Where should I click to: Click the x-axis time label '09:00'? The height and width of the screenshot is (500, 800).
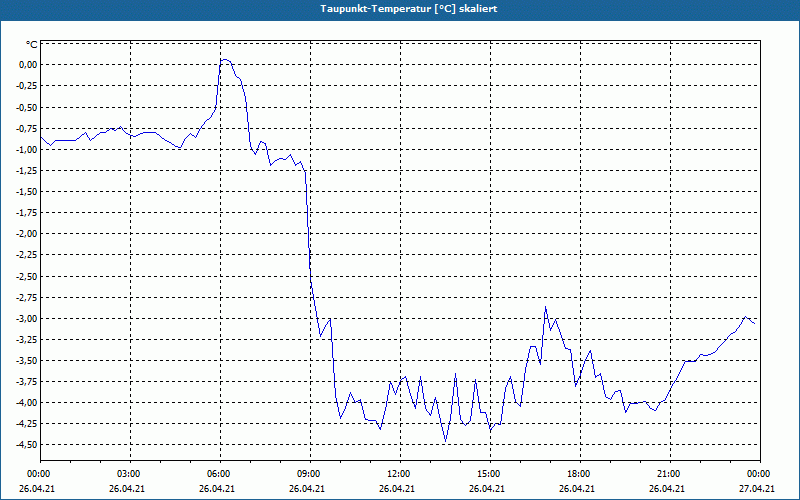point(308,474)
